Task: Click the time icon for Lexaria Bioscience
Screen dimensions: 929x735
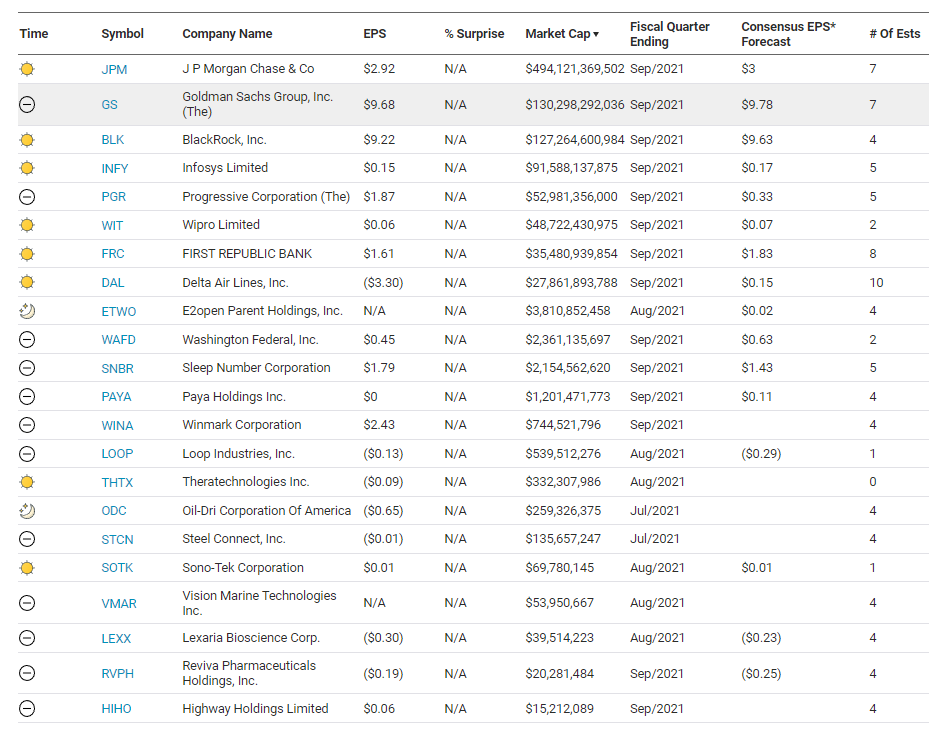Action: click(27, 638)
